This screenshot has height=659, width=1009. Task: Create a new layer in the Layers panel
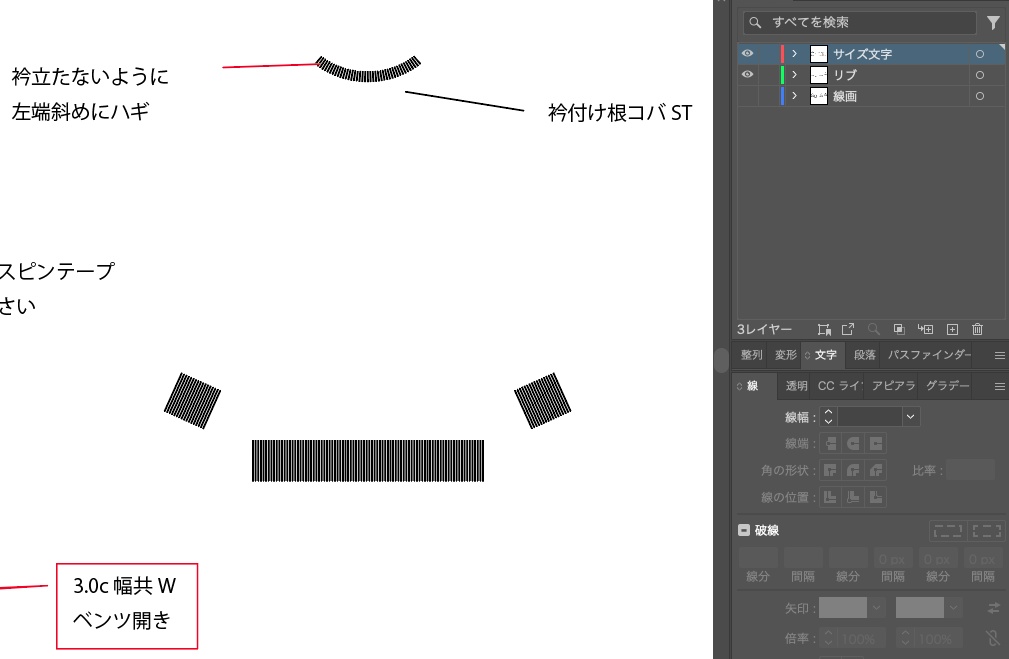[x=952, y=329]
